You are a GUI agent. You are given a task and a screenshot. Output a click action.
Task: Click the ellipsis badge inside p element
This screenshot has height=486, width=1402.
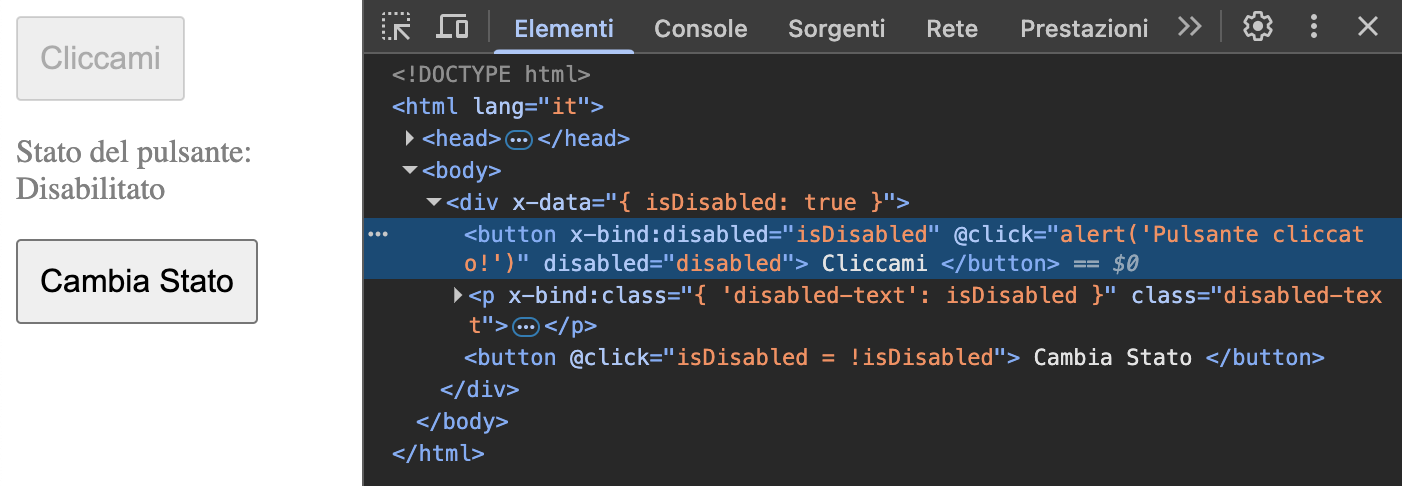[x=526, y=326]
